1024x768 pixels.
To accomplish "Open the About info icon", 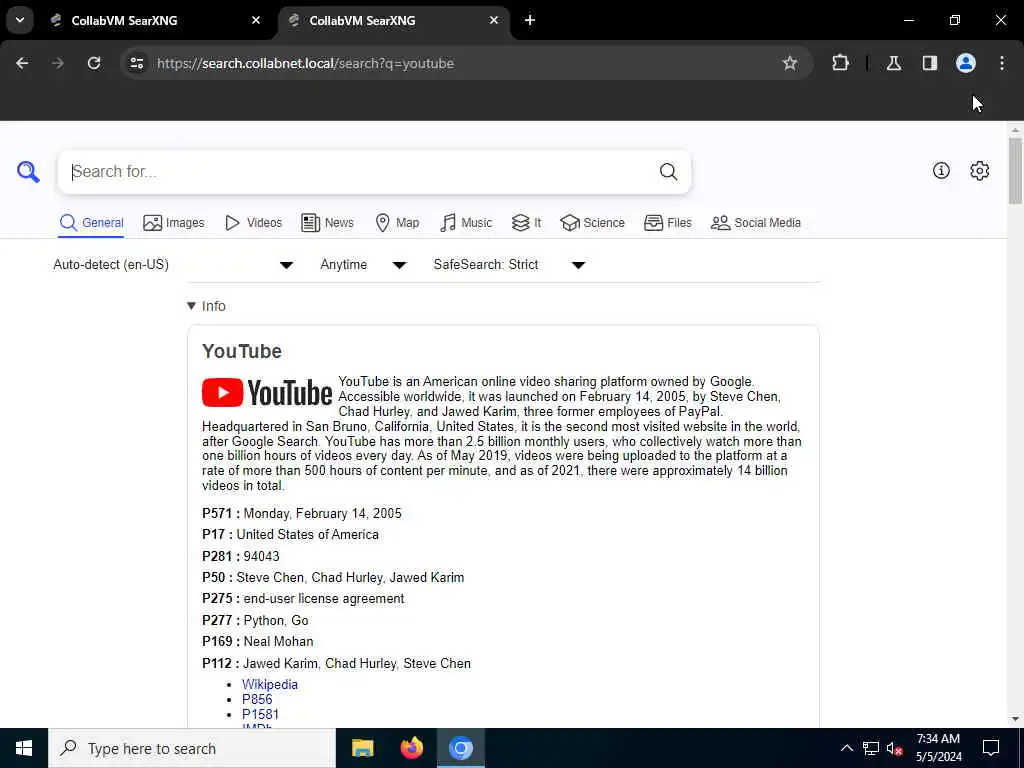I will point(941,170).
